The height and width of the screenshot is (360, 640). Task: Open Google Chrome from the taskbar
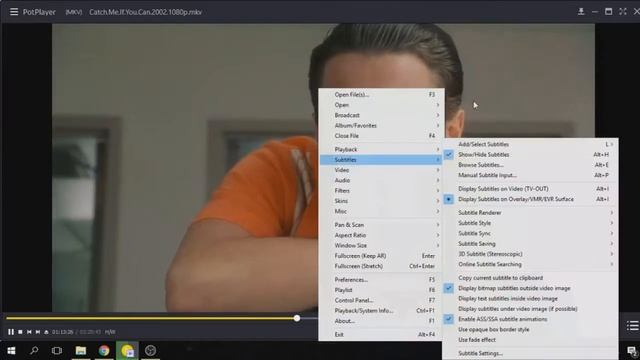pos(104,351)
